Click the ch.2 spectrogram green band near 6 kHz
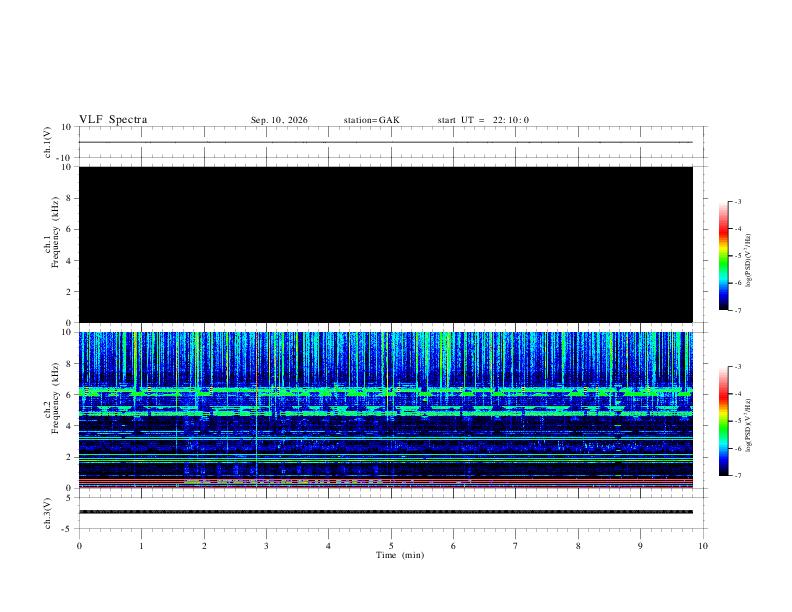This screenshot has height=612, width=792. tap(386, 391)
